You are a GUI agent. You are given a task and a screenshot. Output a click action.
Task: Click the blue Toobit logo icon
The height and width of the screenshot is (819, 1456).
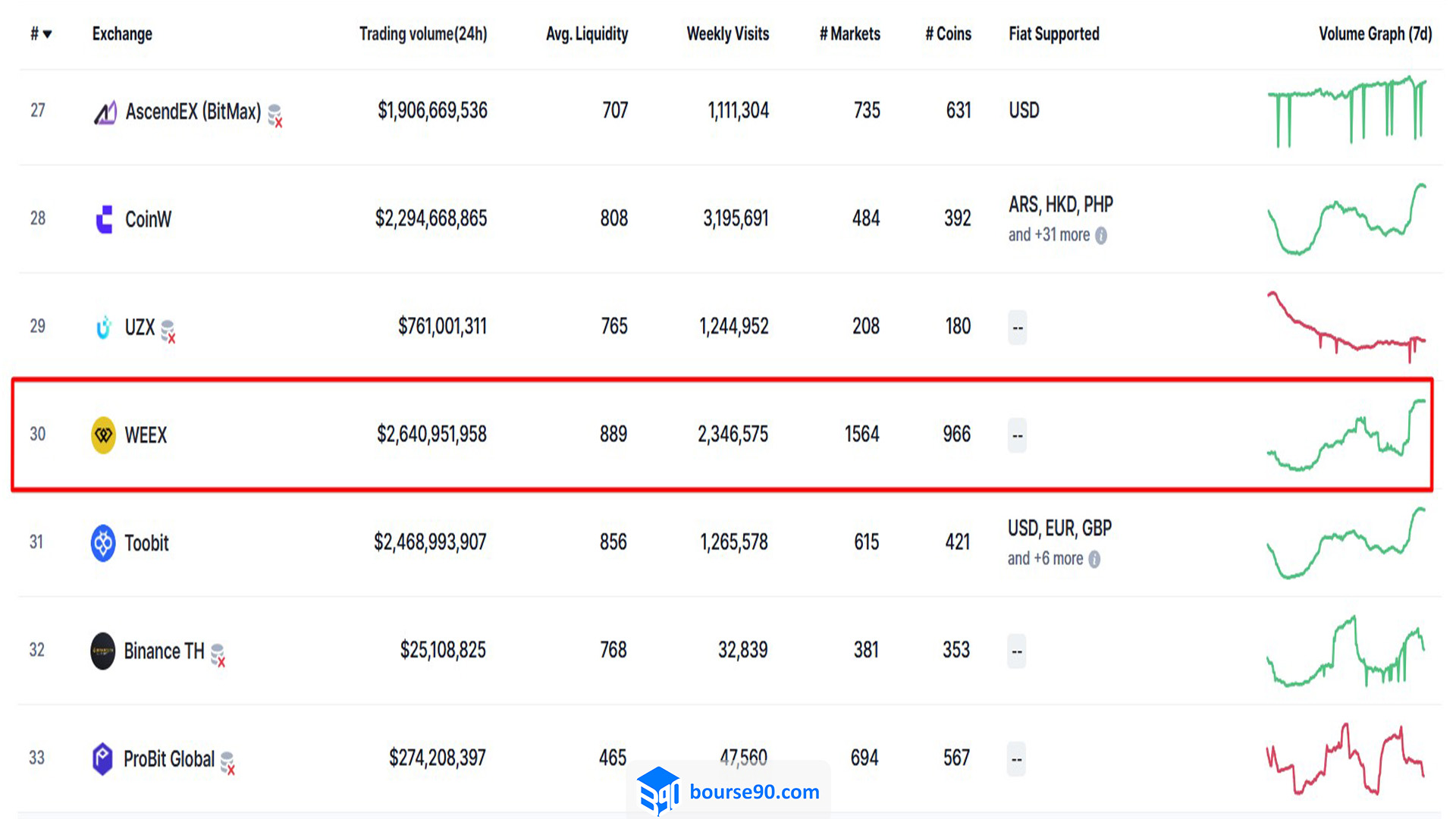[103, 543]
